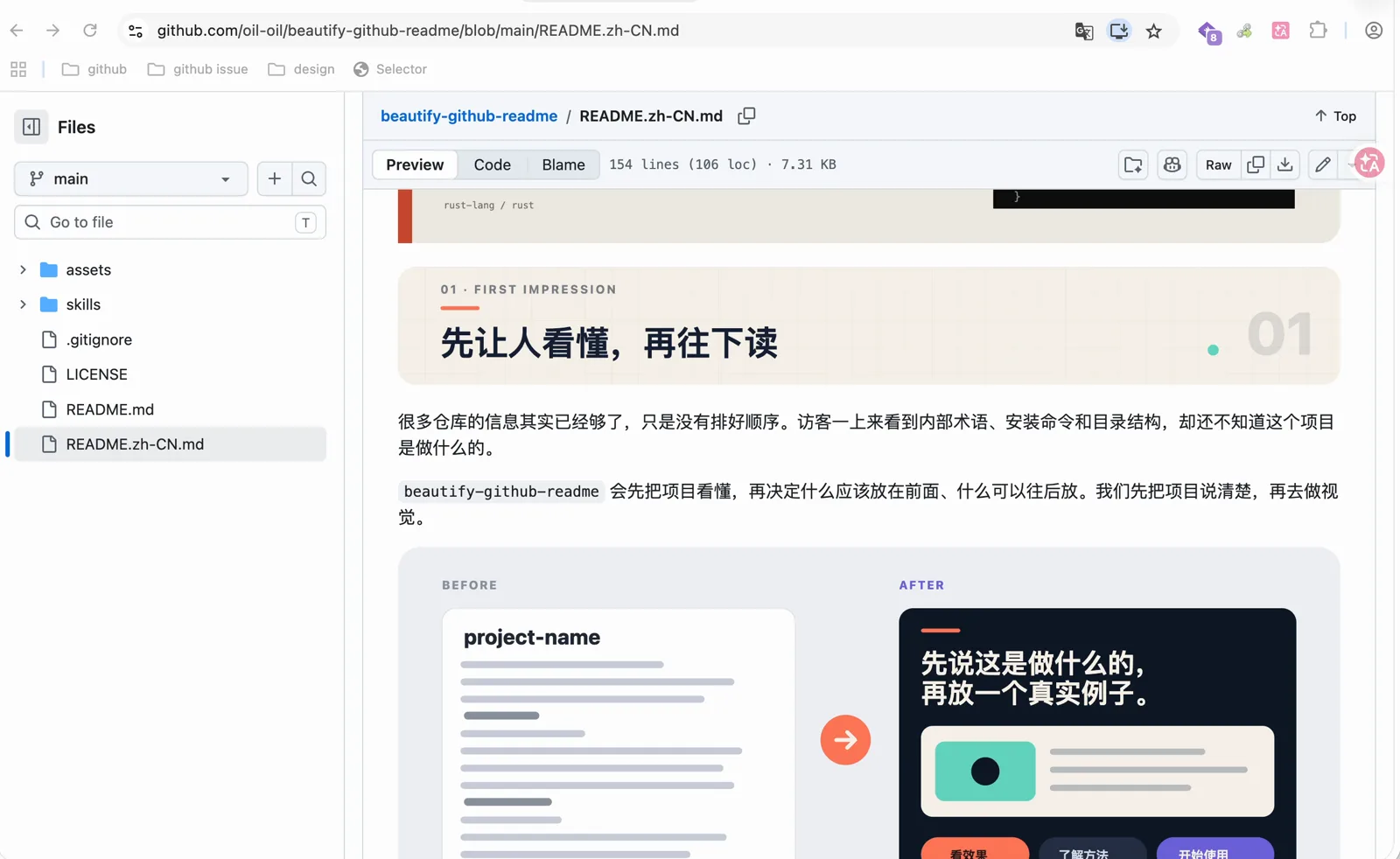
Task: Click the dark AFTER preview card
Action: [x=1097, y=733]
